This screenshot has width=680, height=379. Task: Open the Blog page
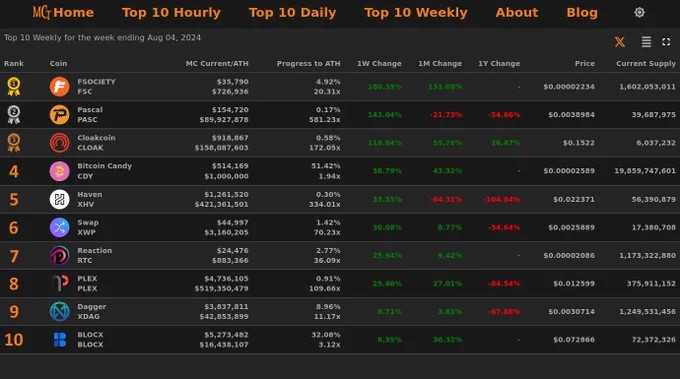(x=582, y=13)
